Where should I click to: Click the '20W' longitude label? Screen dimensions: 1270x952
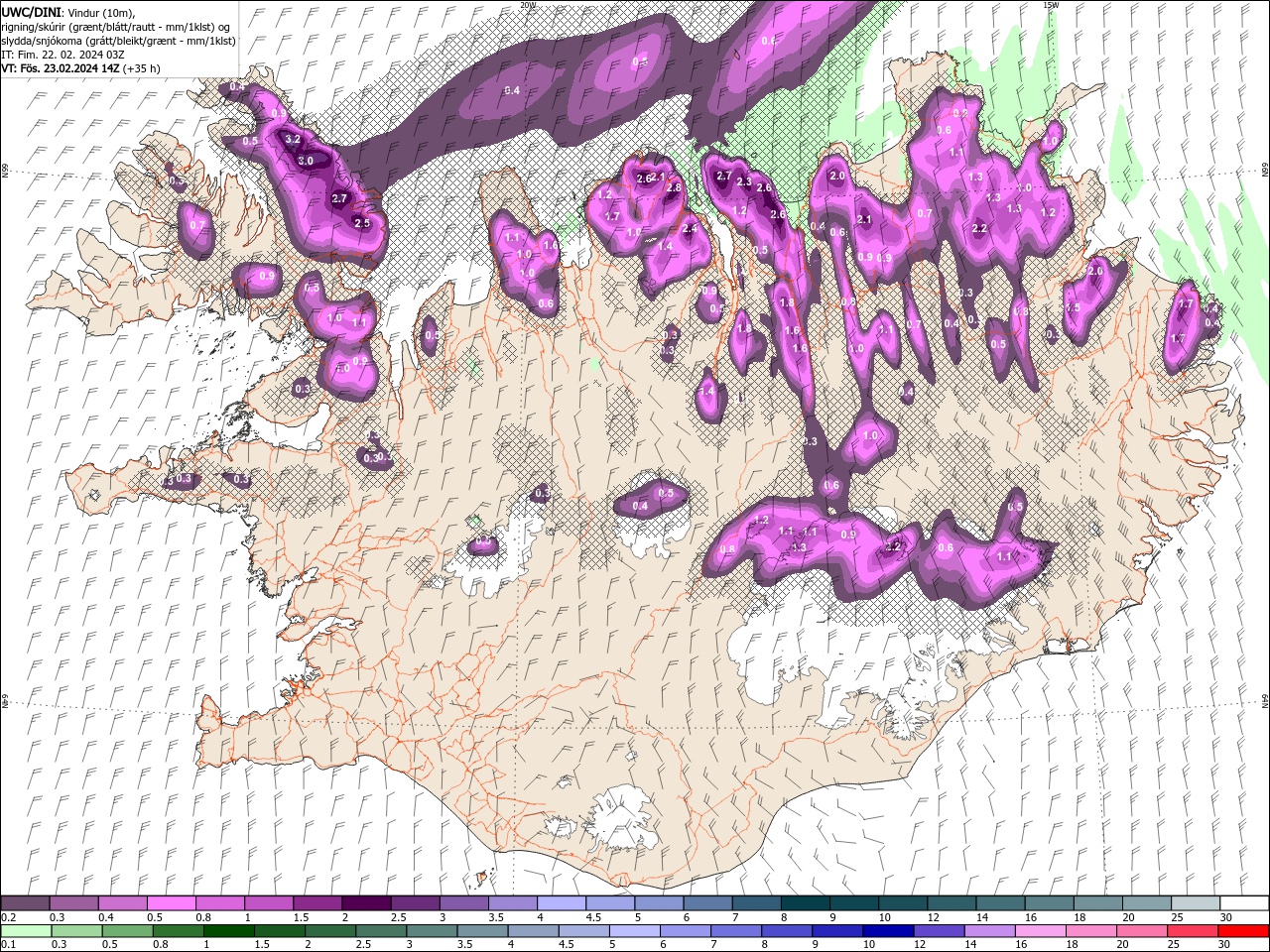[527, 5]
